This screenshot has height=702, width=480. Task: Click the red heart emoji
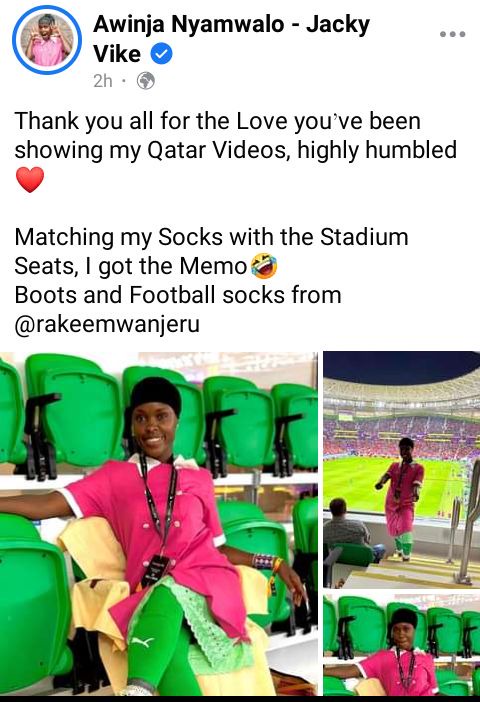tap(30, 180)
